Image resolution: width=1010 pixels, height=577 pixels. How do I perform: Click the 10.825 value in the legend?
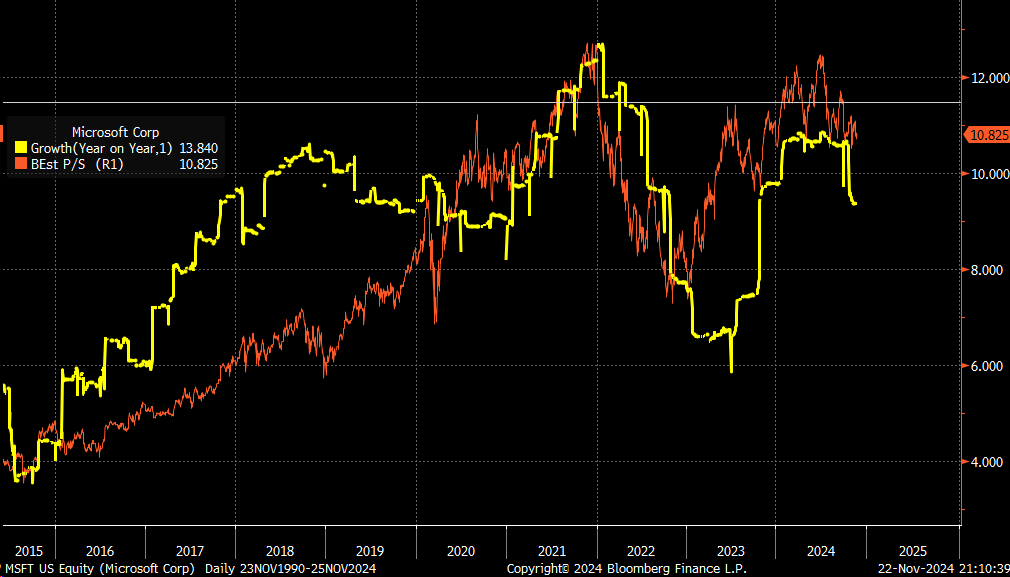(200, 165)
